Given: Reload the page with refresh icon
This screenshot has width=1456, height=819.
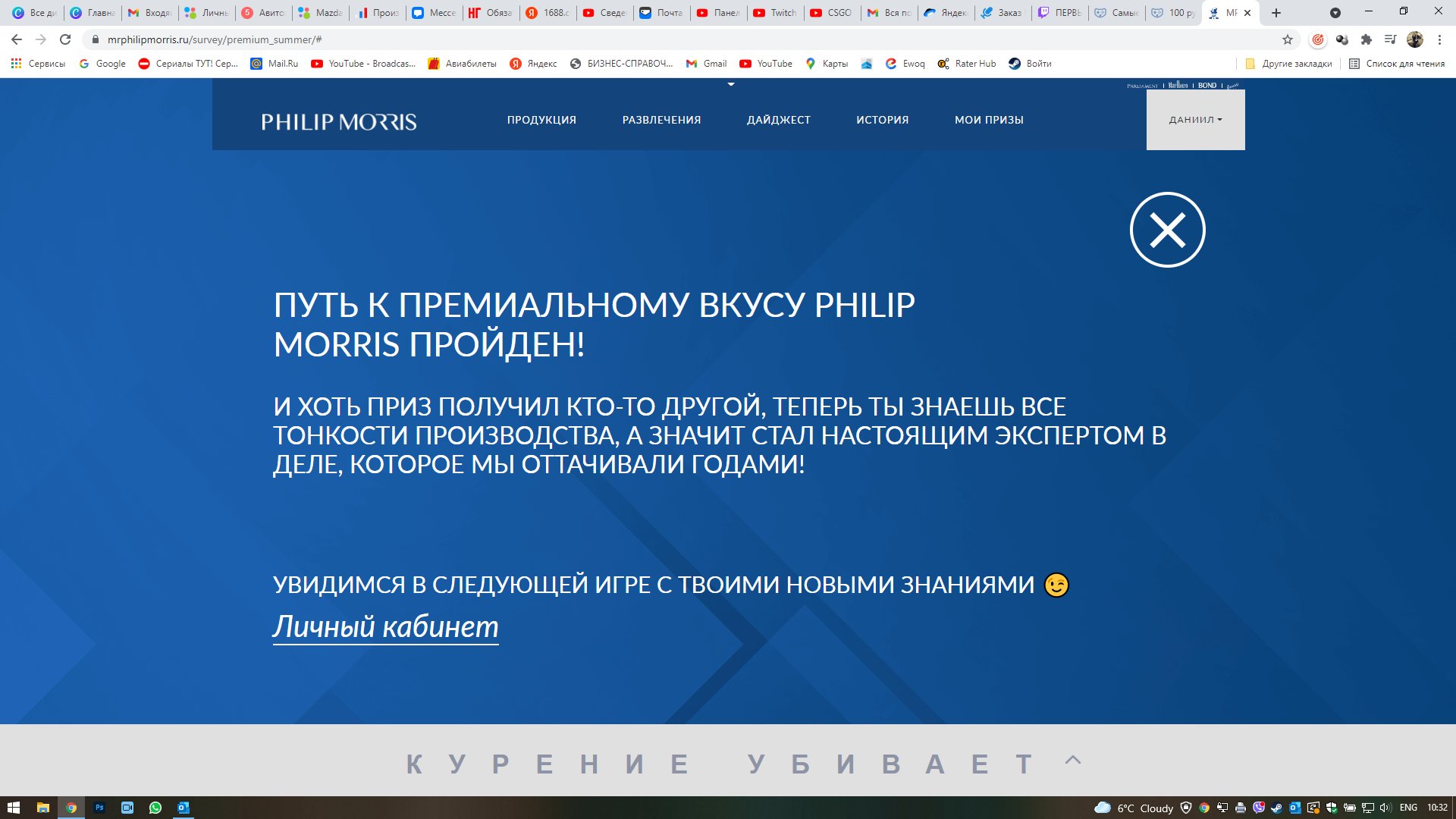Looking at the screenshot, I should tap(65, 39).
